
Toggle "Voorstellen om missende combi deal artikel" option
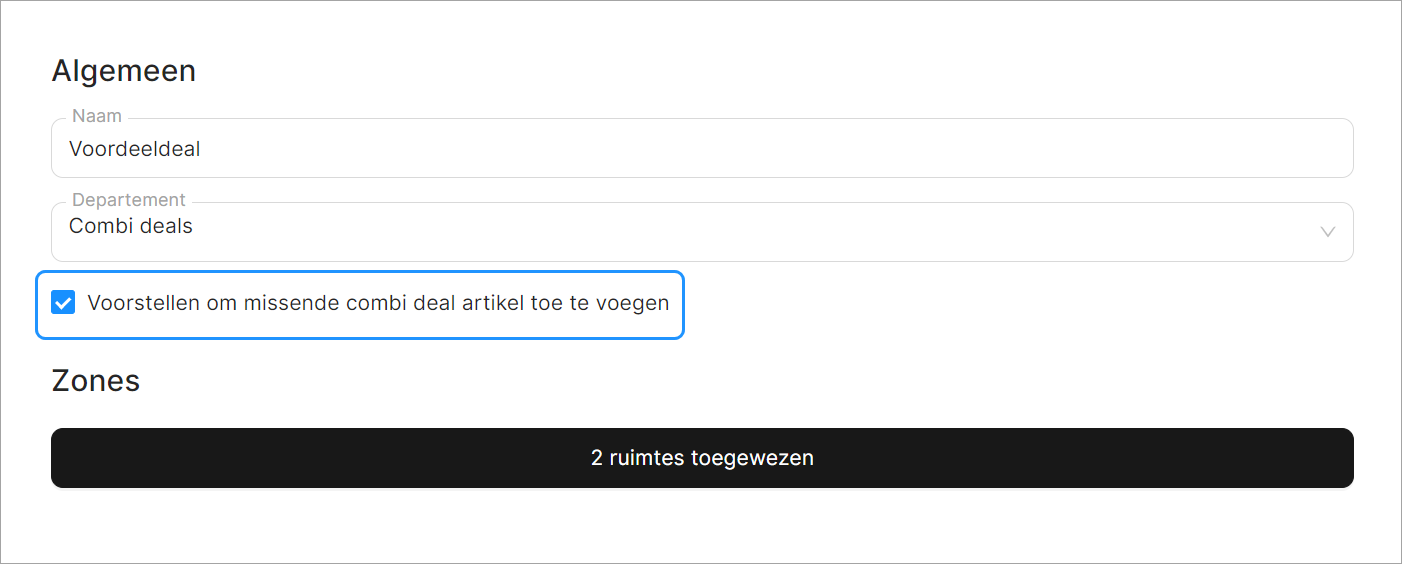64,303
